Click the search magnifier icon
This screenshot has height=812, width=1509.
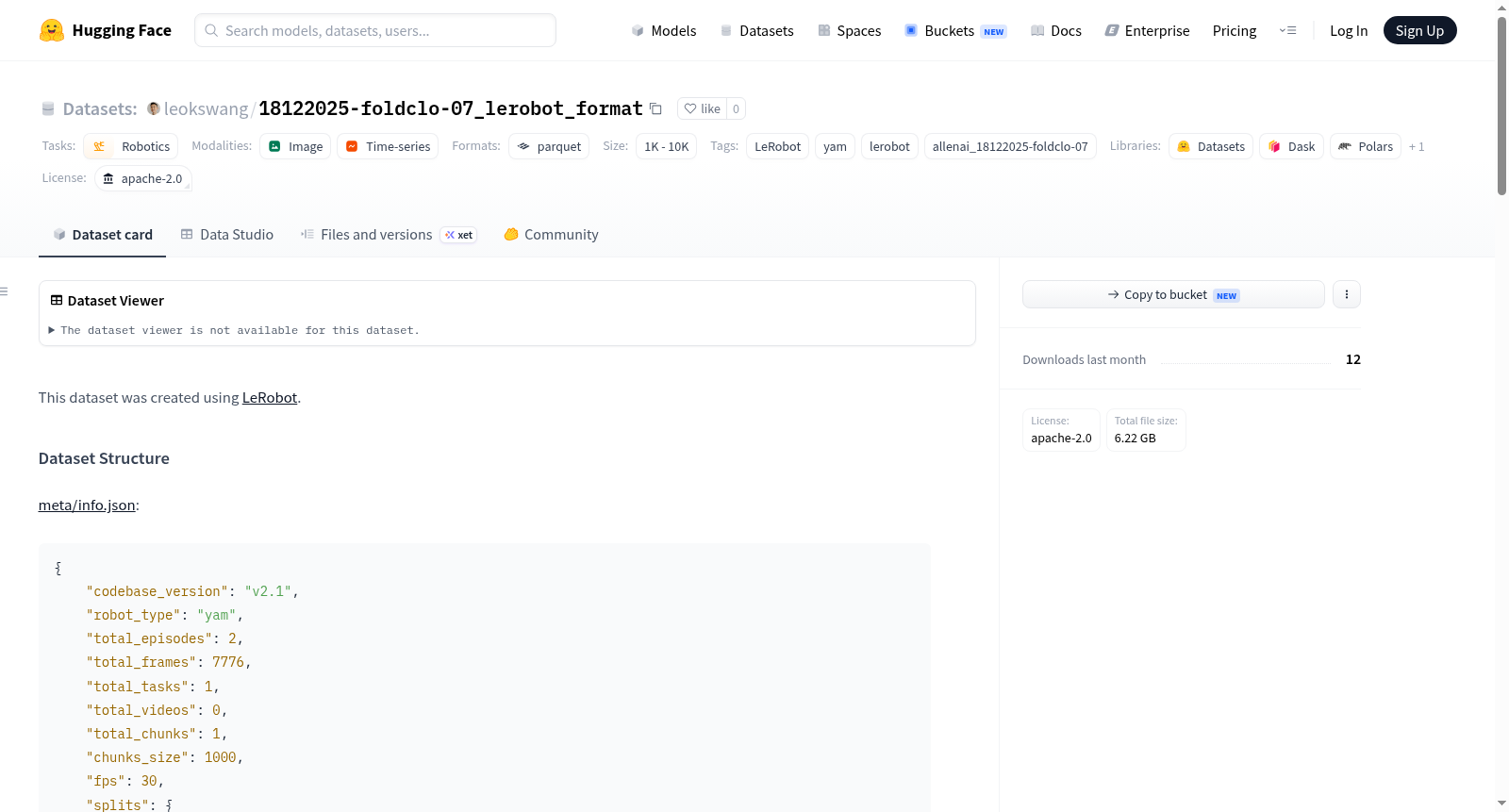click(211, 30)
